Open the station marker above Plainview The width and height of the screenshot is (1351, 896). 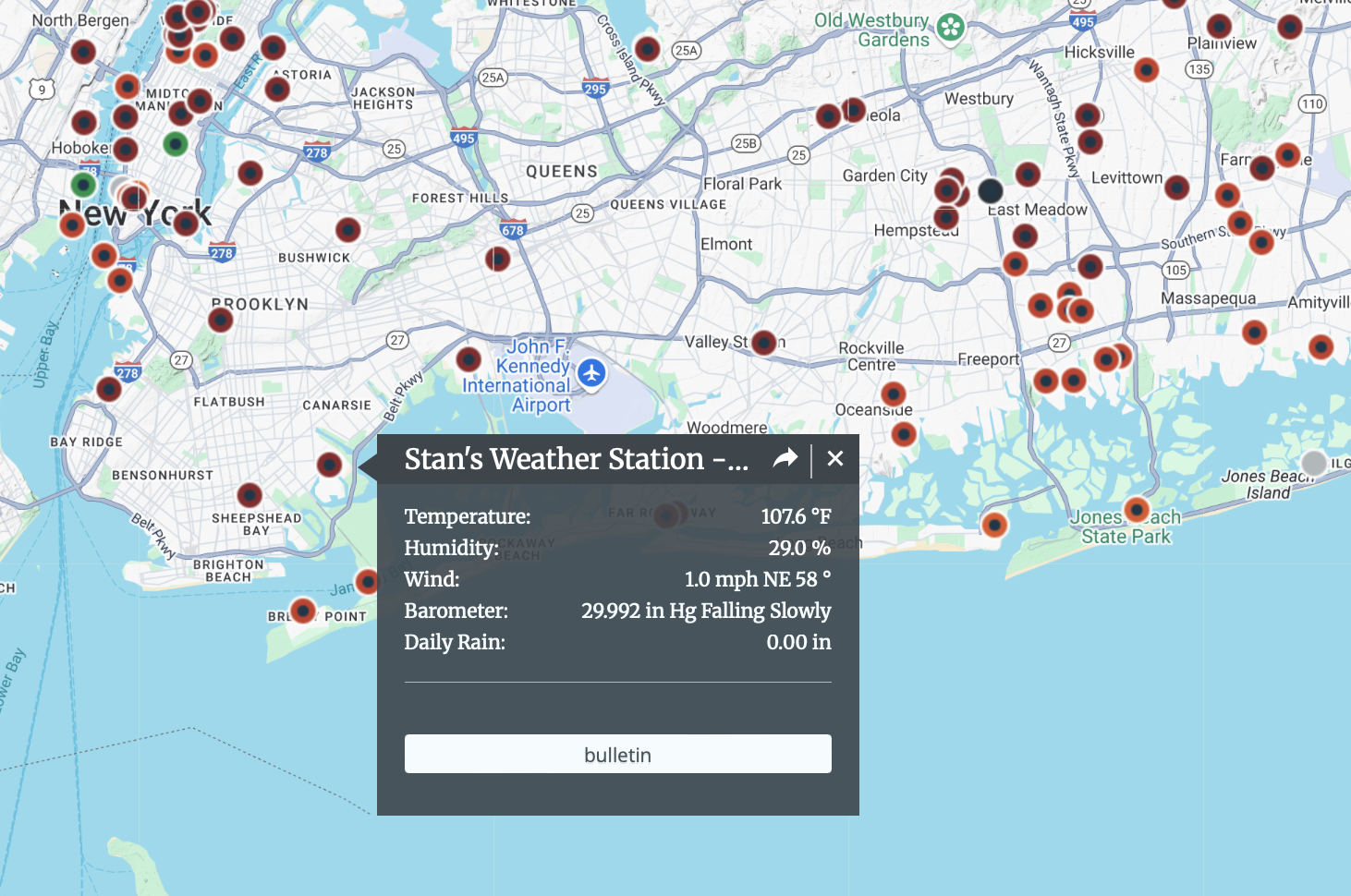(x=1220, y=26)
